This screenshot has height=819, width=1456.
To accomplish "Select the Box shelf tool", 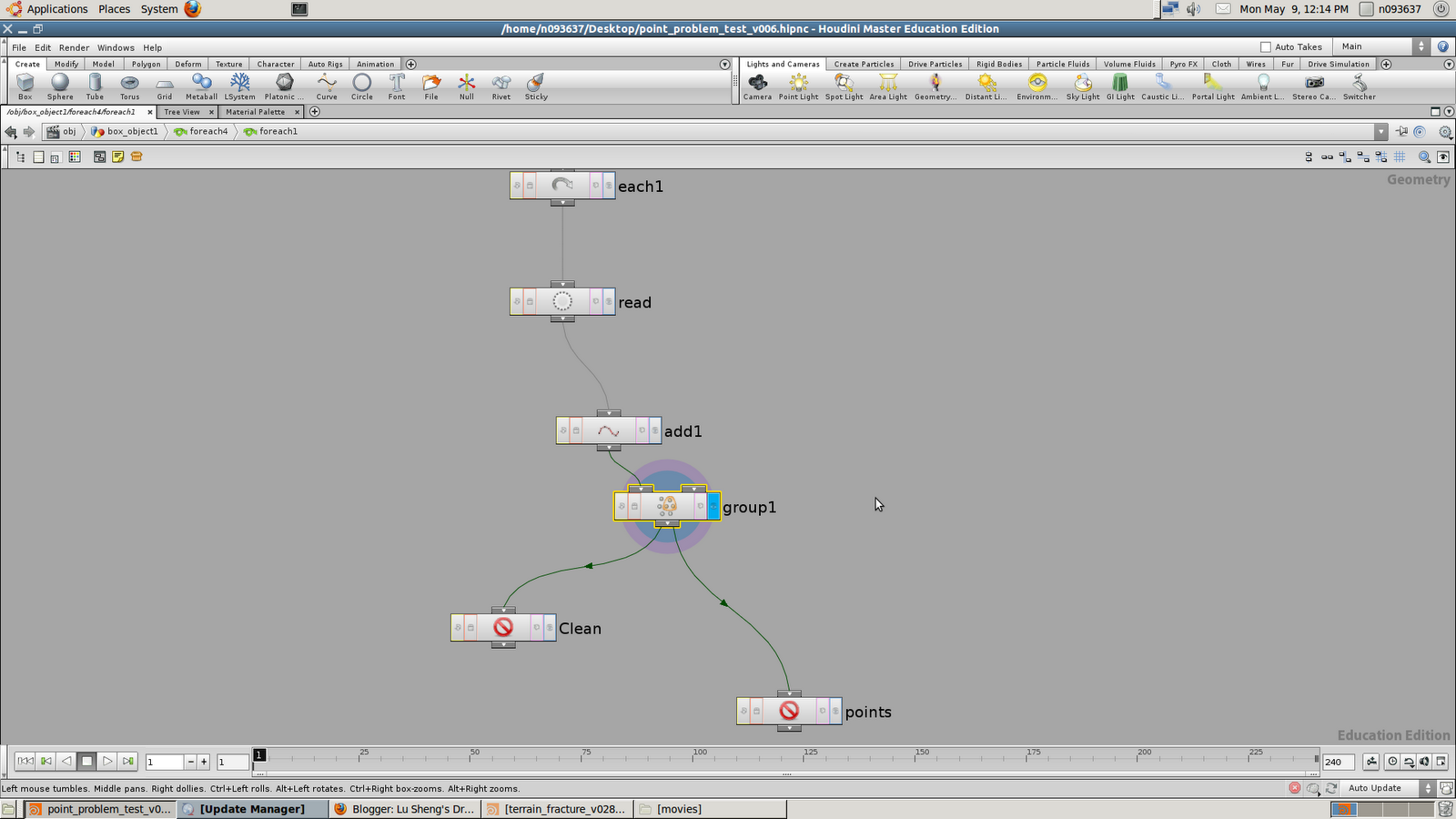I will click(25, 86).
